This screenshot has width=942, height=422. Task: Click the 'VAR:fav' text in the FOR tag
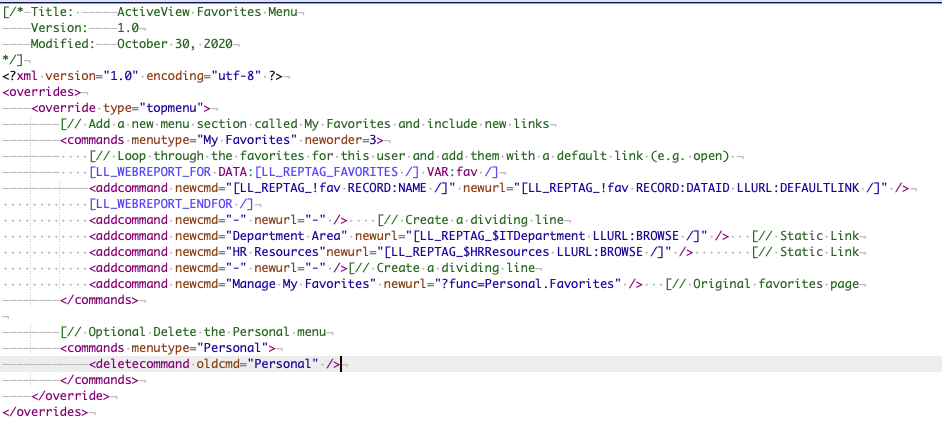[453, 173]
